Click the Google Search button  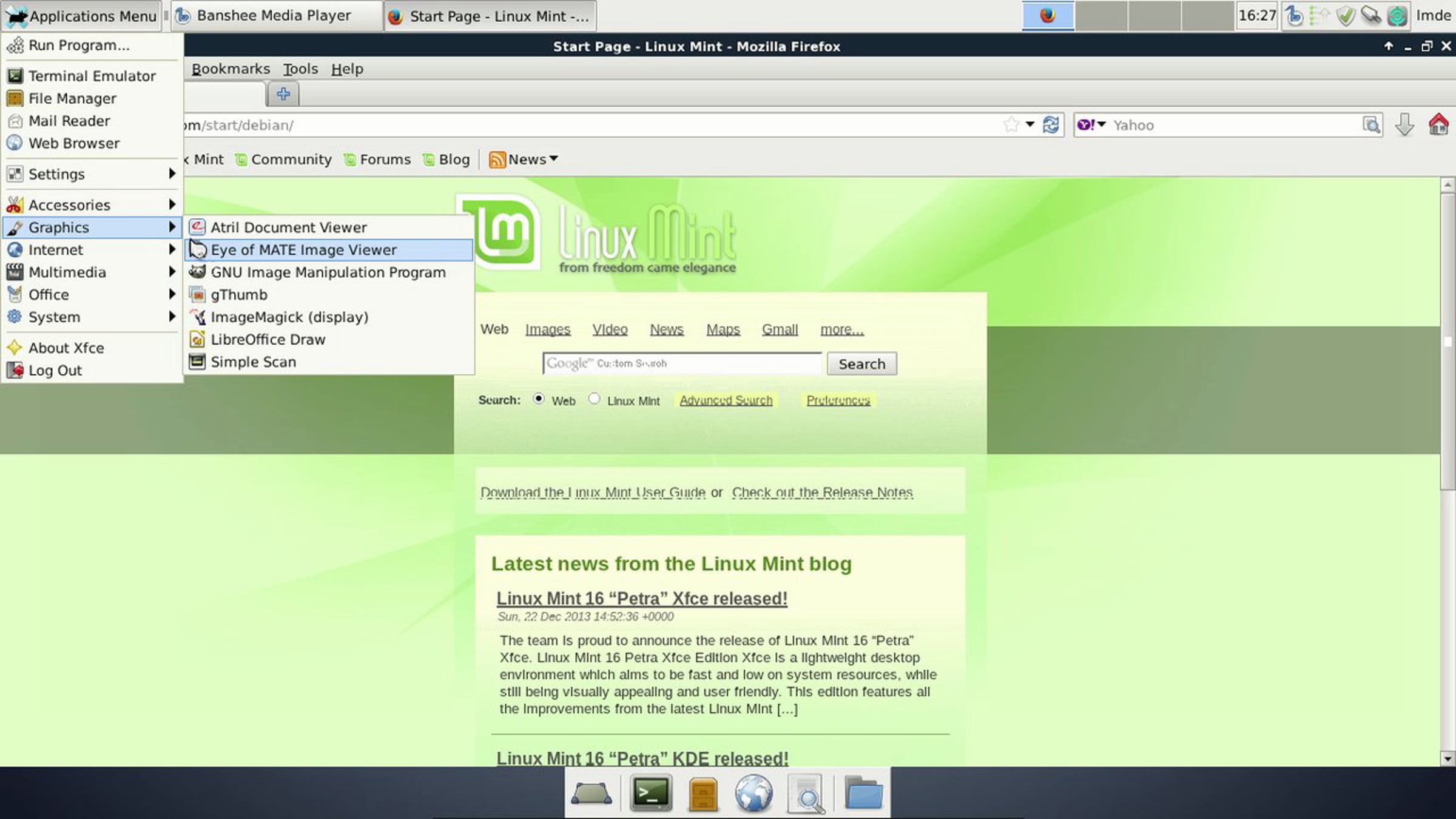861,364
